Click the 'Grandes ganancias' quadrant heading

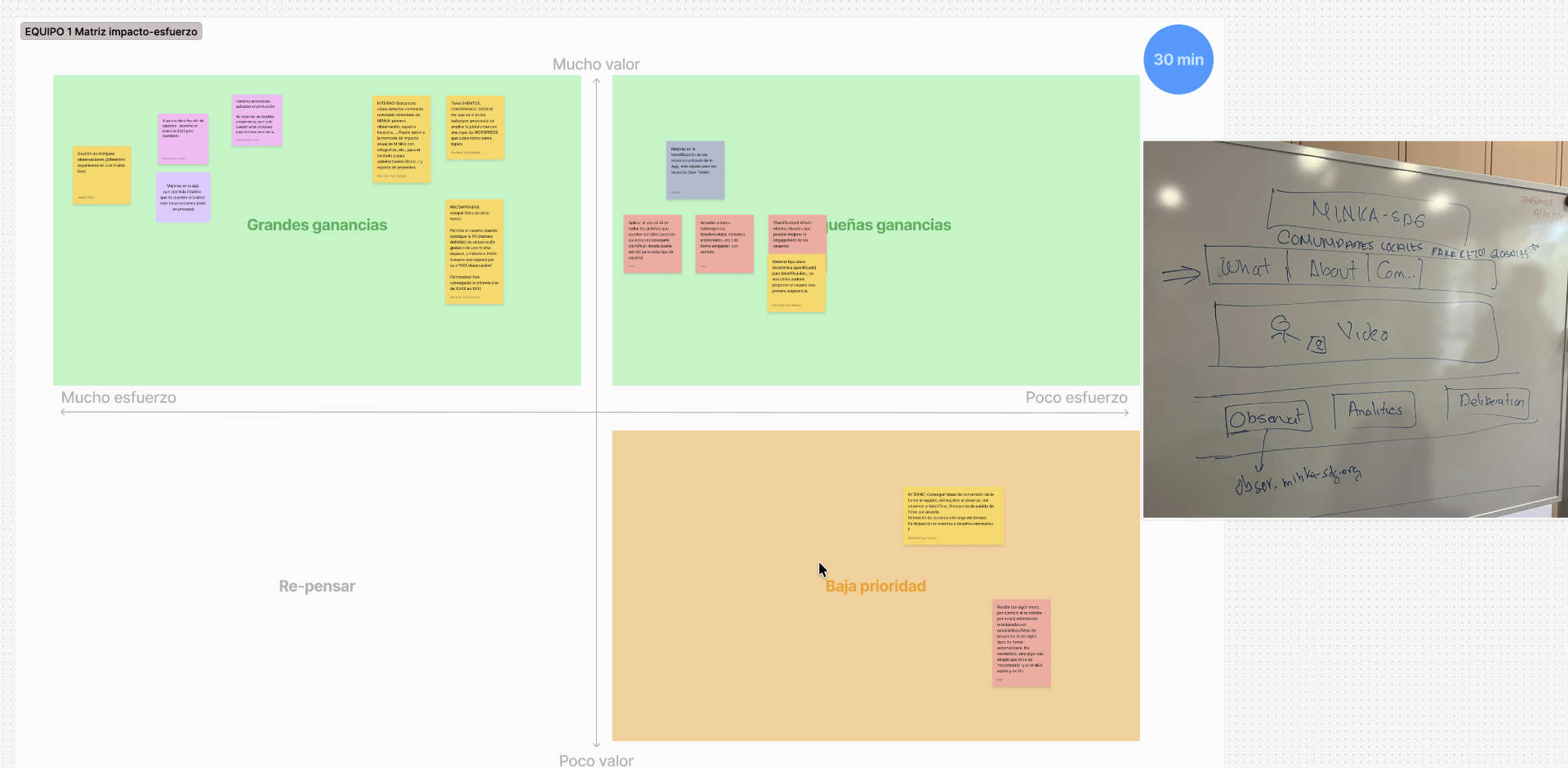tap(317, 225)
